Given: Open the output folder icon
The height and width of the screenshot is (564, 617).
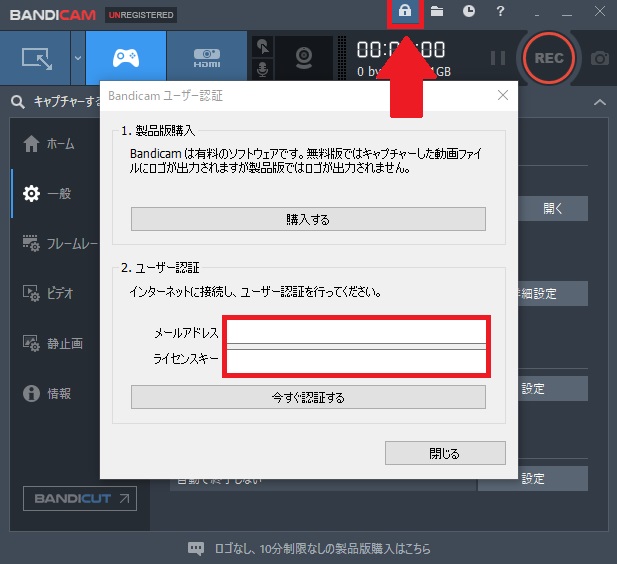Looking at the screenshot, I should [437, 11].
